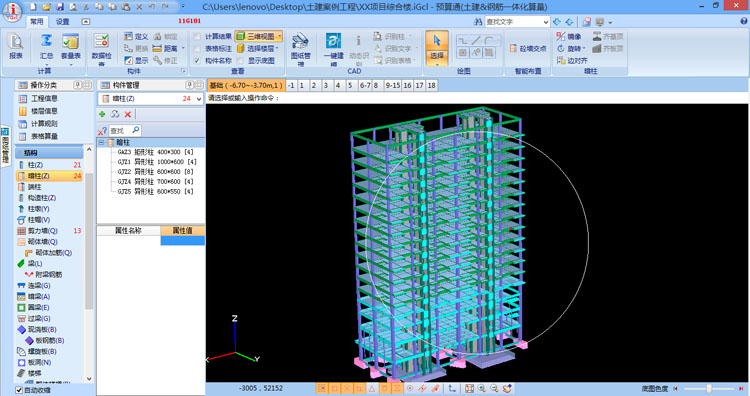Toggle the 自动收缩 checkbox
The width and height of the screenshot is (750, 396).
(19, 390)
